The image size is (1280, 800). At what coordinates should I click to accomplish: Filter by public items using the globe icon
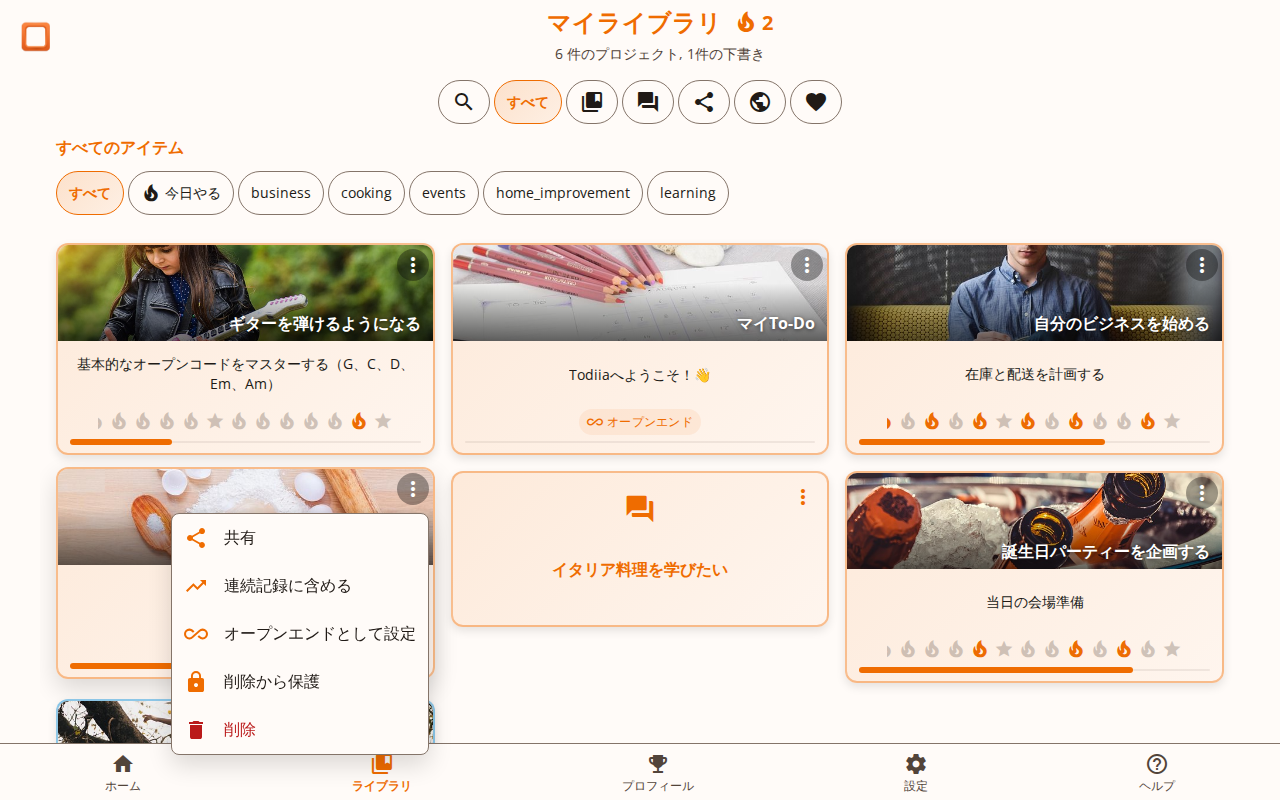point(760,102)
